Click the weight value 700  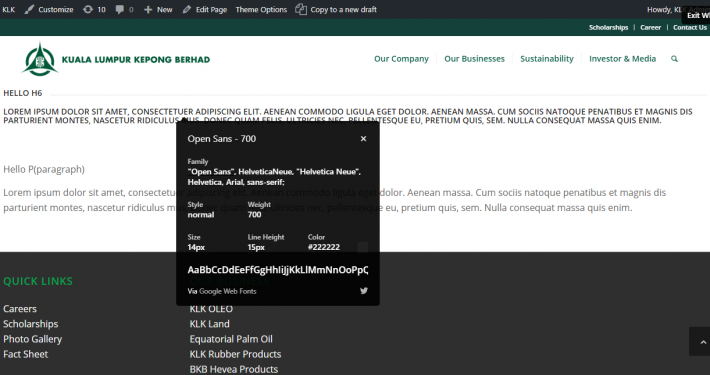pyautogui.click(x=254, y=215)
